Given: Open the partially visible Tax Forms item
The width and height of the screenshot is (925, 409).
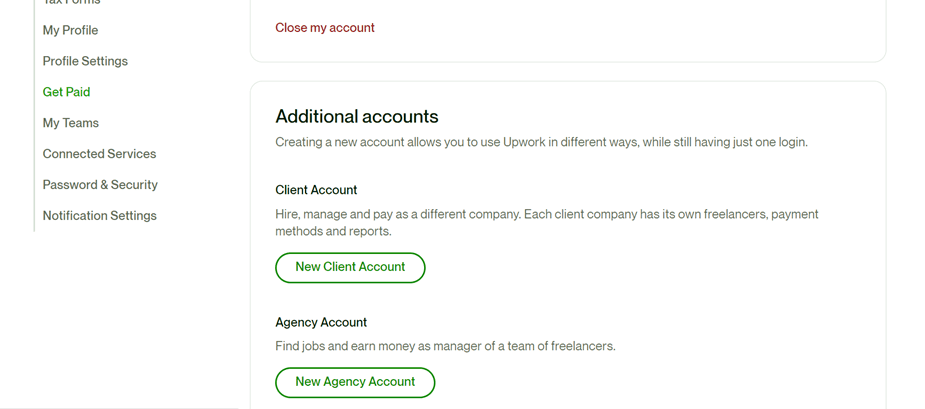Looking at the screenshot, I should coord(71,3).
